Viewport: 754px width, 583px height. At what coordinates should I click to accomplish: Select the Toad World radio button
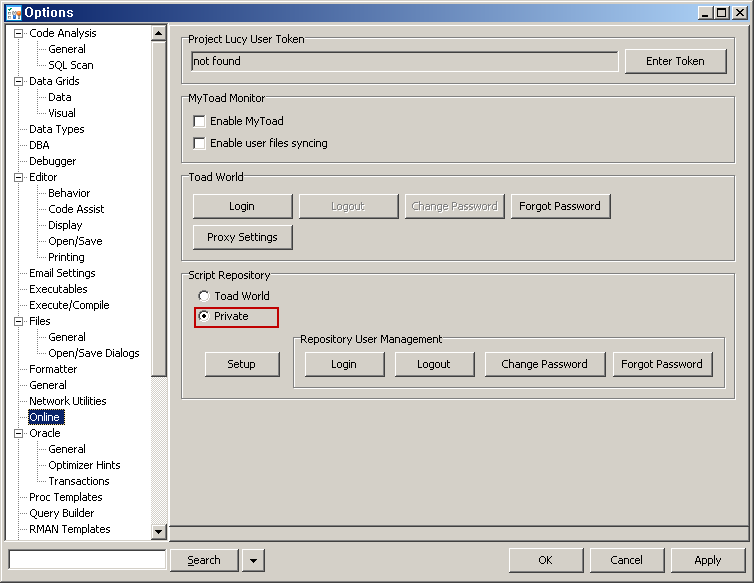[204, 296]
